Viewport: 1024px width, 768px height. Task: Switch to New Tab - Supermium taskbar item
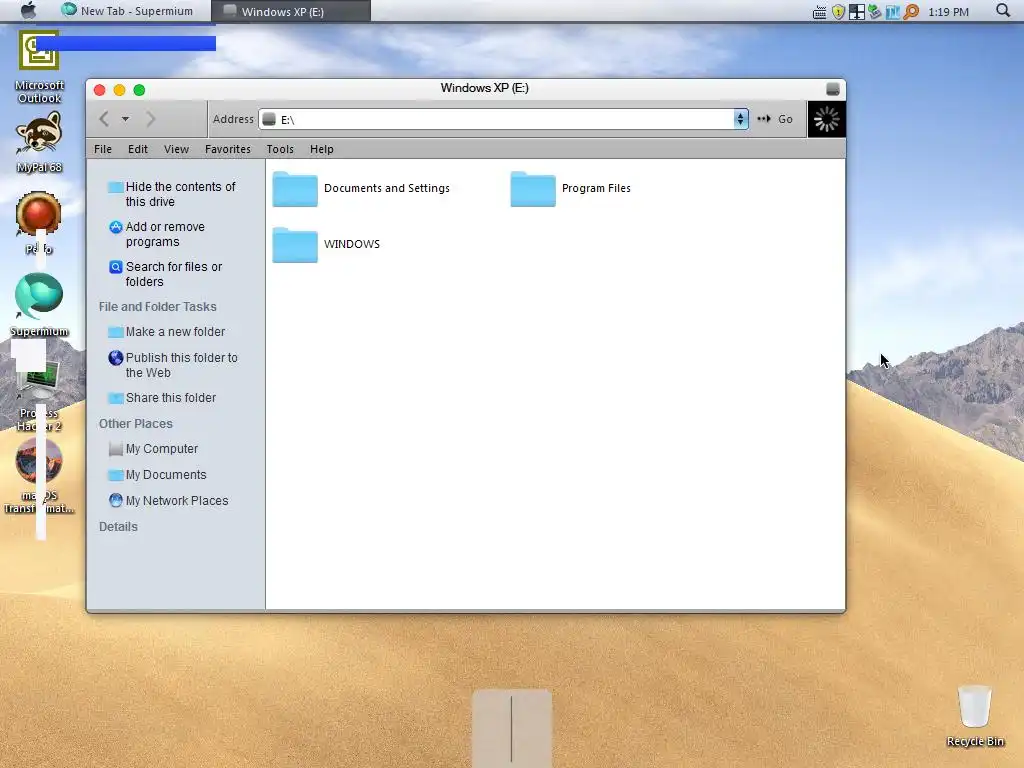127,11
